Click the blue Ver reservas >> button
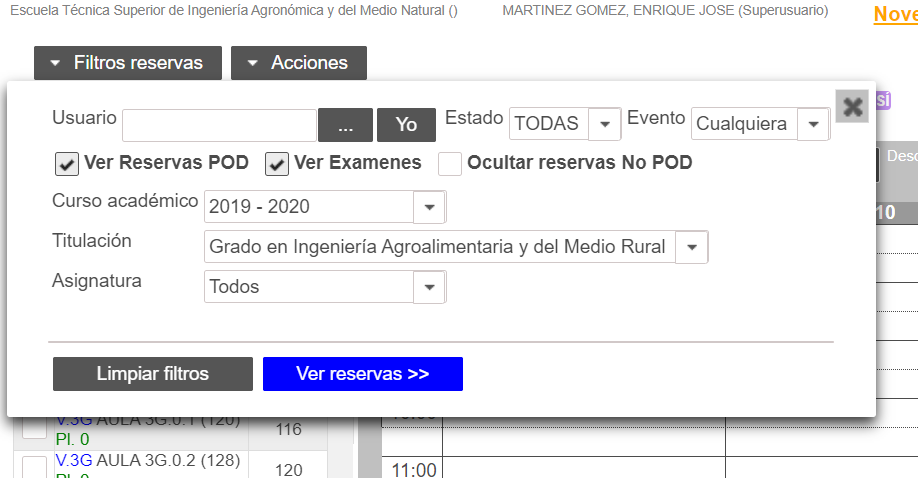Image resolution: width=918 pixels, height=478 pixels. [363, 374]
